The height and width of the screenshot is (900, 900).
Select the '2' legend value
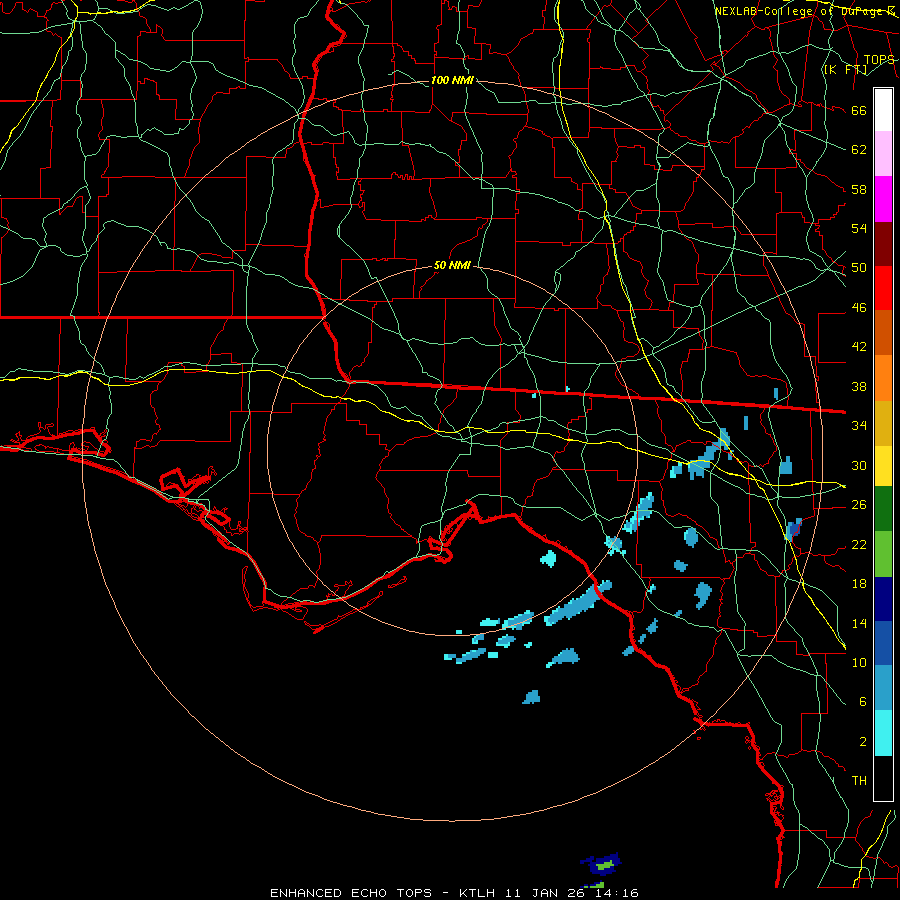(x=863, y=742)
